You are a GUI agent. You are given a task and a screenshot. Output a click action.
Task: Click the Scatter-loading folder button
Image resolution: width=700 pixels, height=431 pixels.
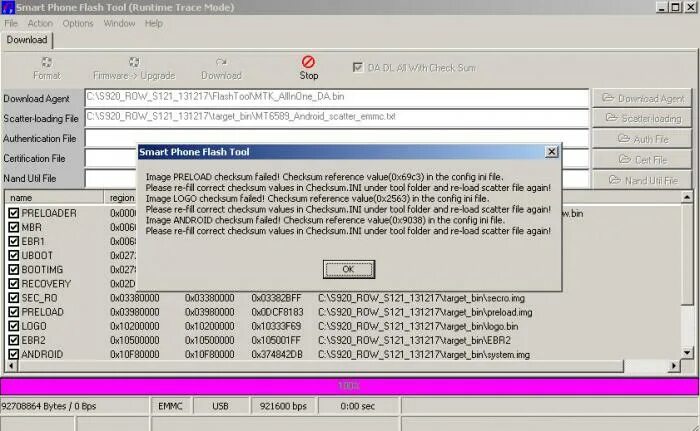(642, 118)
